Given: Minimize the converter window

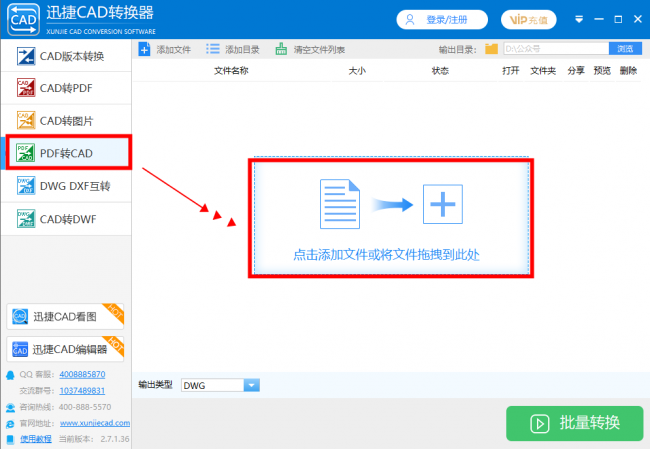Looking at the screenshot, I should pyautogui.click(x=599, y=19).
